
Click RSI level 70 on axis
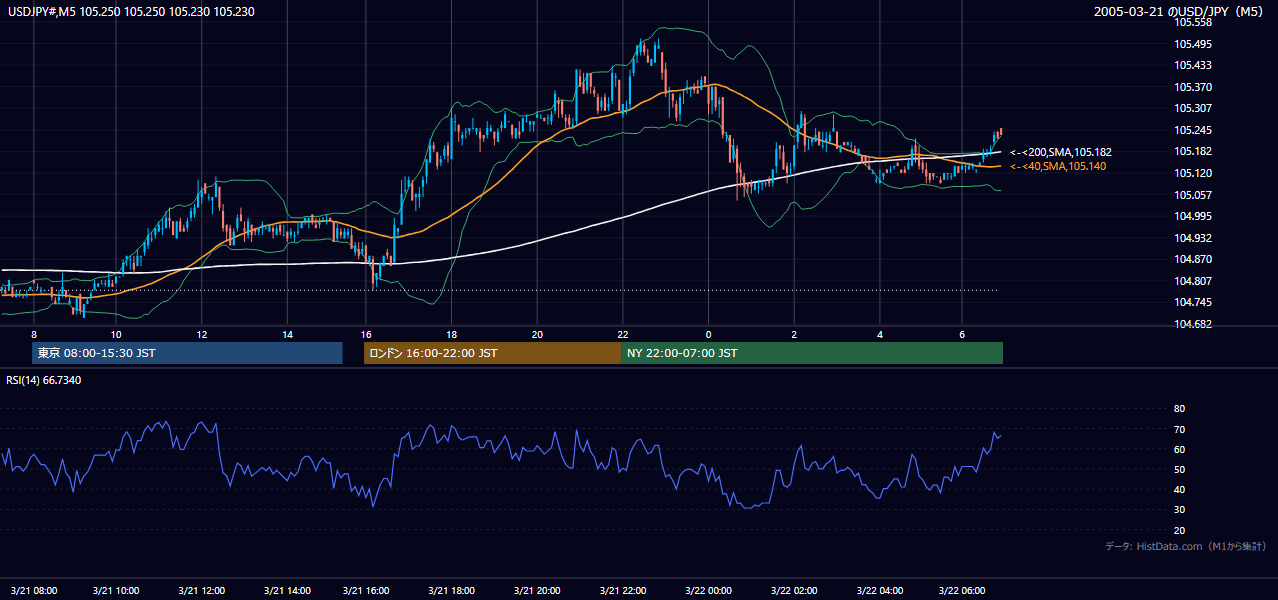[1179, 429]
